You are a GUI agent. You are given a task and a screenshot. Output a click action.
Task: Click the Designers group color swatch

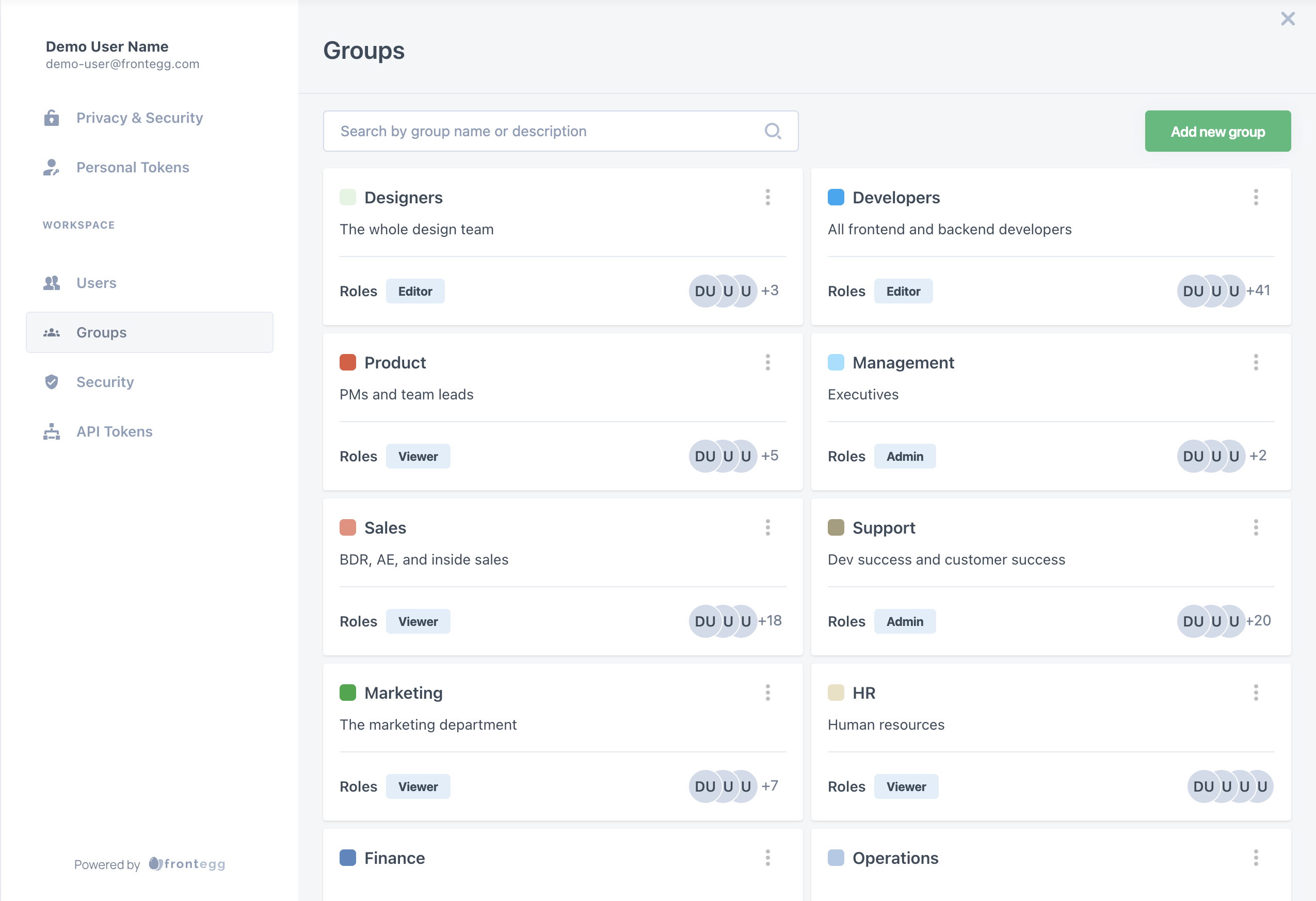348,197
